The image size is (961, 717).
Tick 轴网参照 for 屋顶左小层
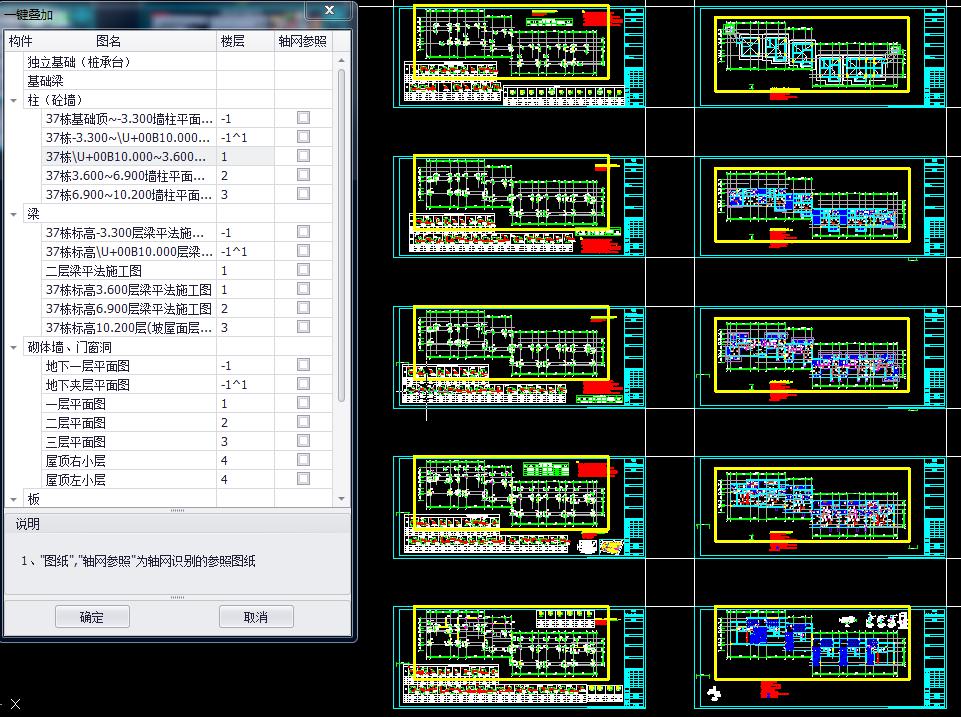coord(303,479)
